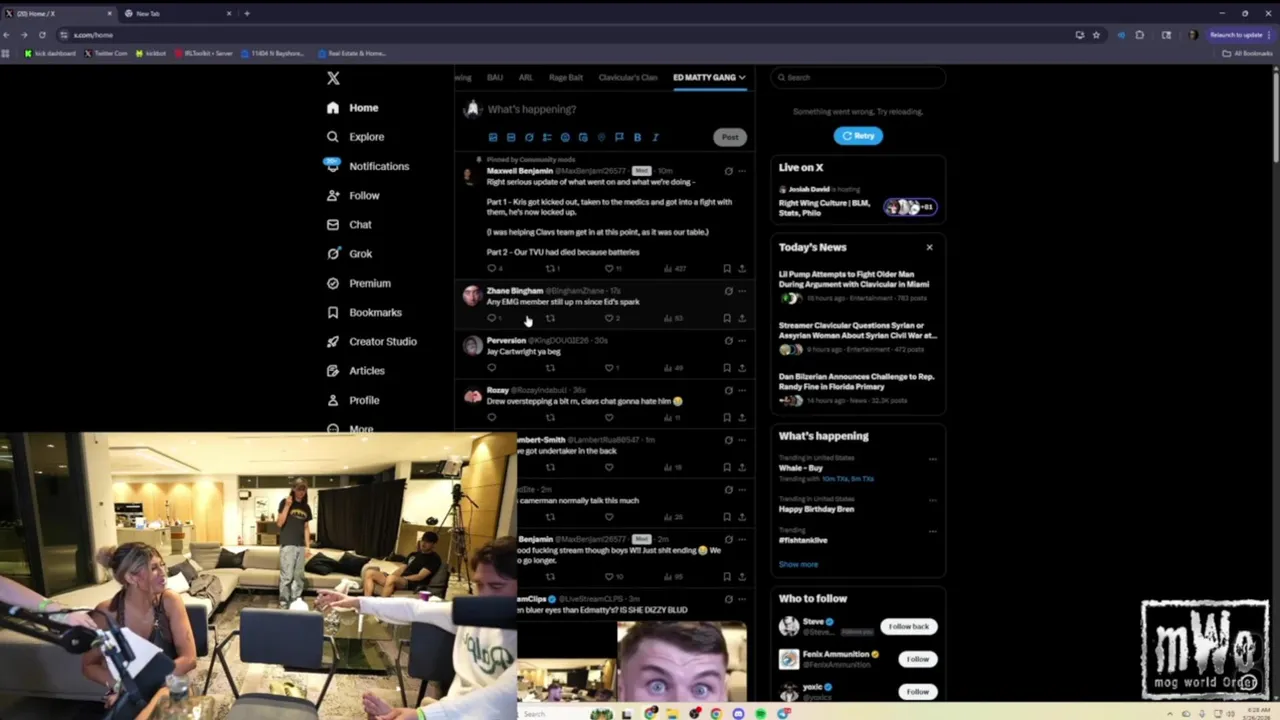
Task: Expand the ED MATTY GANG chevron
Action: pyautogui.click(x=742, y=77)
